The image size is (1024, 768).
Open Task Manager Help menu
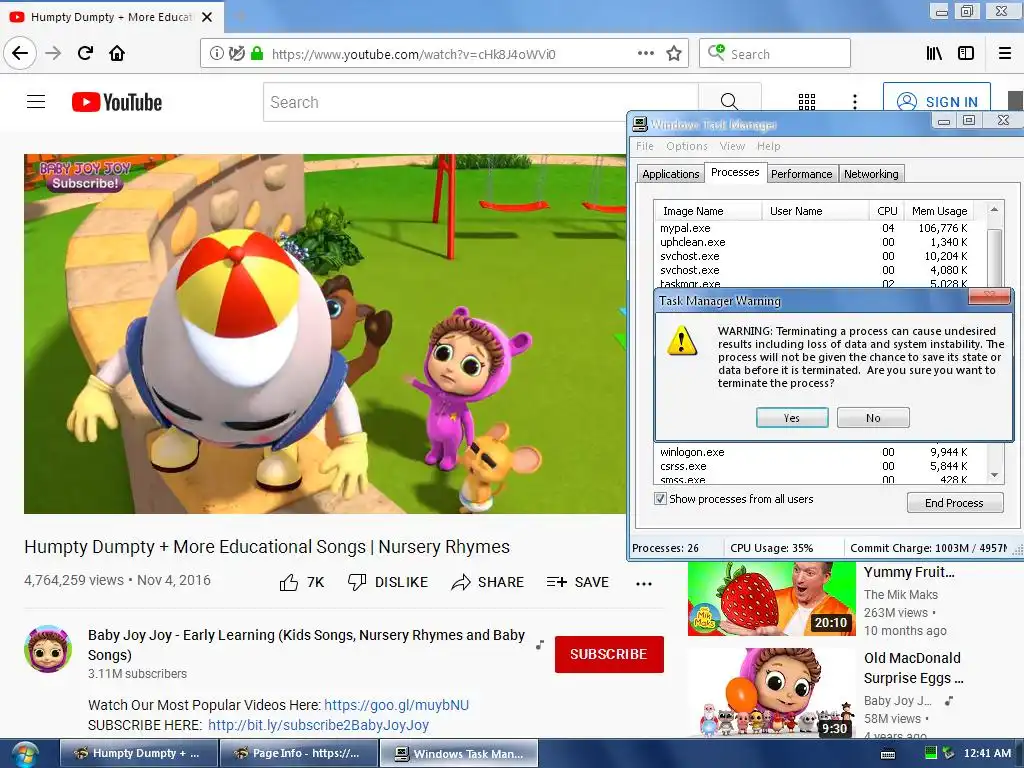769,146
